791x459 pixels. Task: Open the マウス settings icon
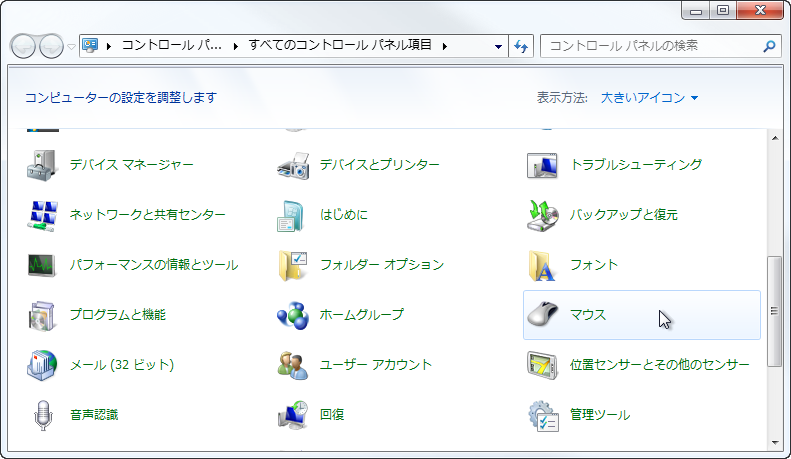pyautogui.click(x=543, y=315)
